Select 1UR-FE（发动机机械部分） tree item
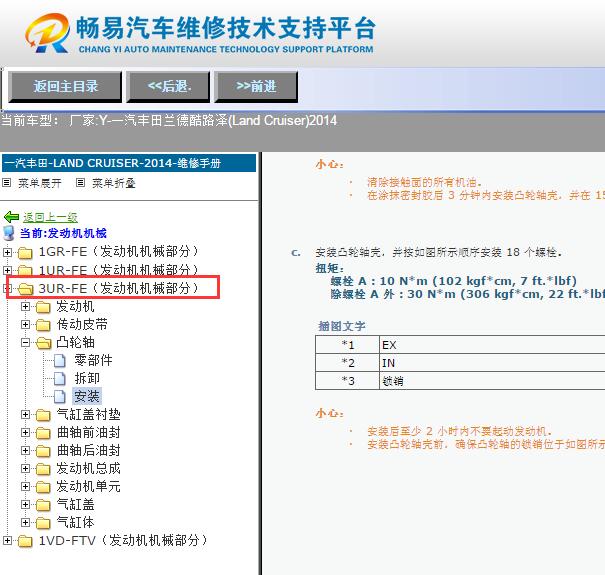The height and width of the screenshot is (575, 605). click(118, 270)
